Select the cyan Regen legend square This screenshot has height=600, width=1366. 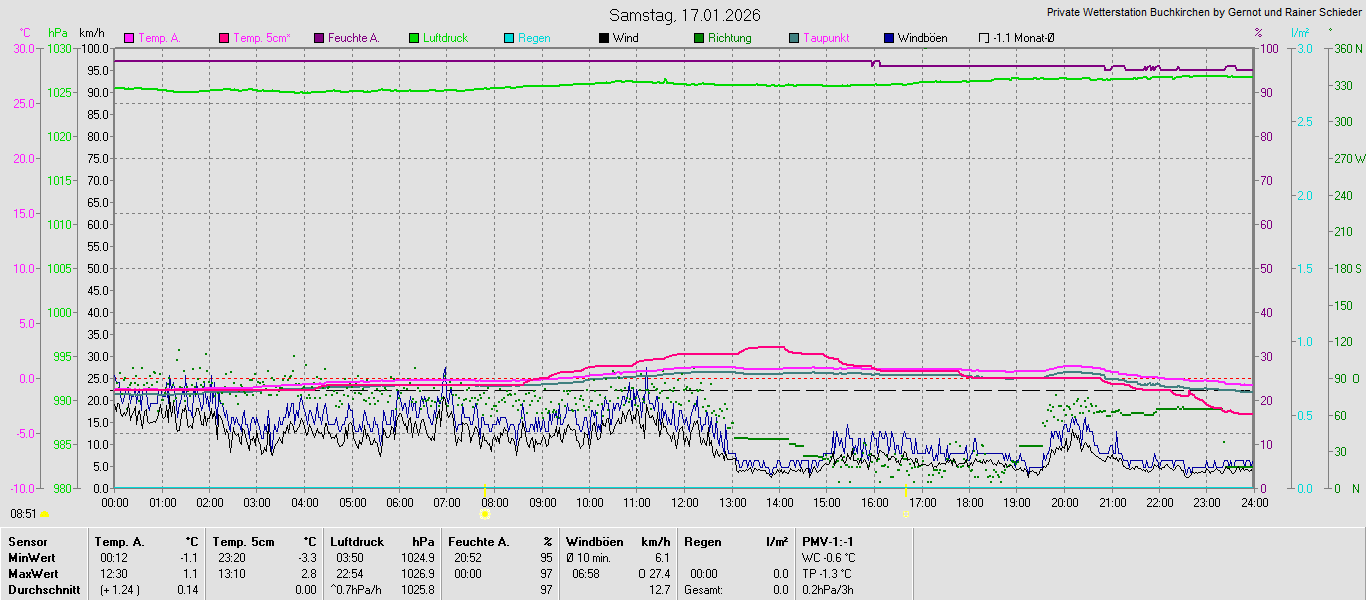click(509, 38)
